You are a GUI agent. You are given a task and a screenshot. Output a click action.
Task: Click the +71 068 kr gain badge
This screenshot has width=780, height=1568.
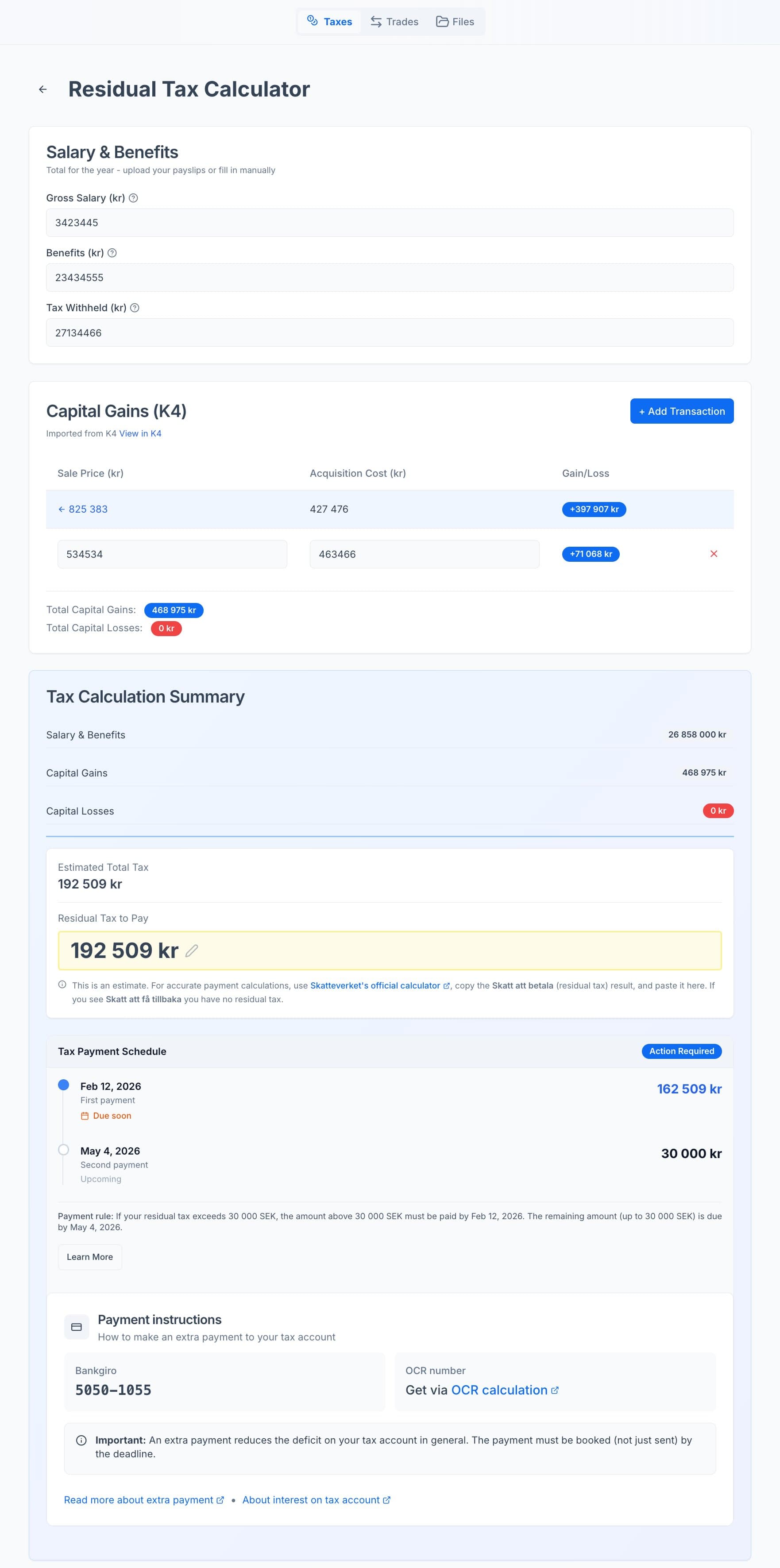click(591, 554)
